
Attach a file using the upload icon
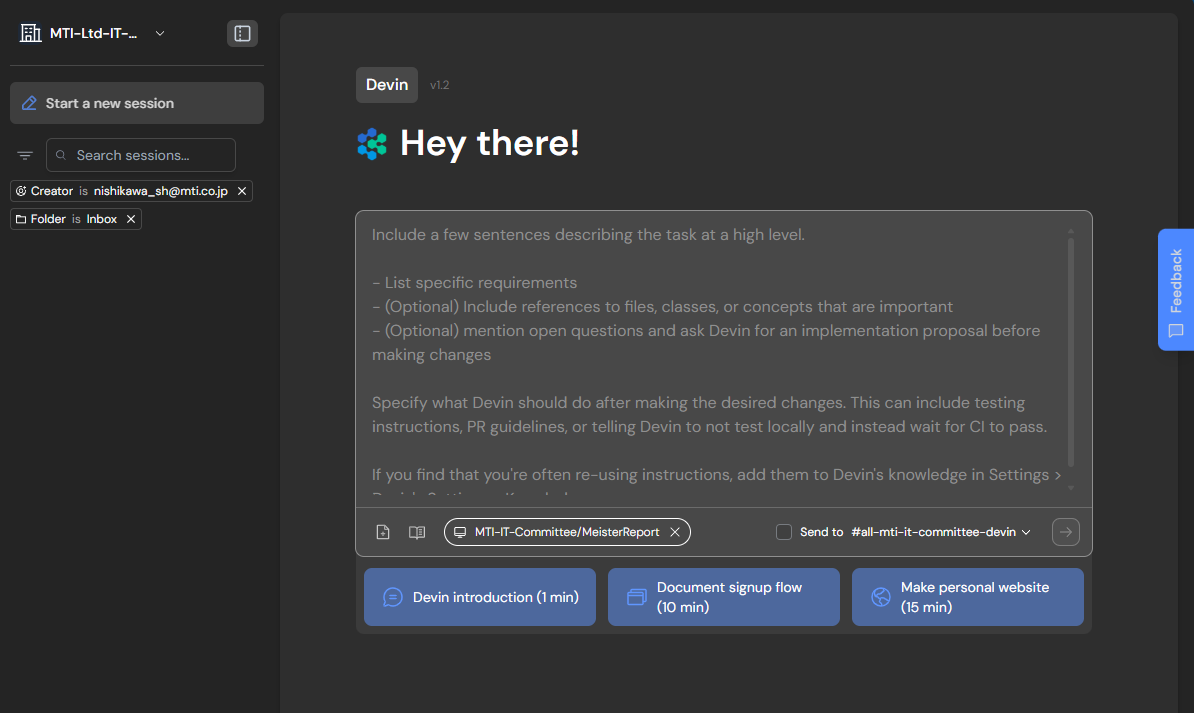(x=383, y=532)
